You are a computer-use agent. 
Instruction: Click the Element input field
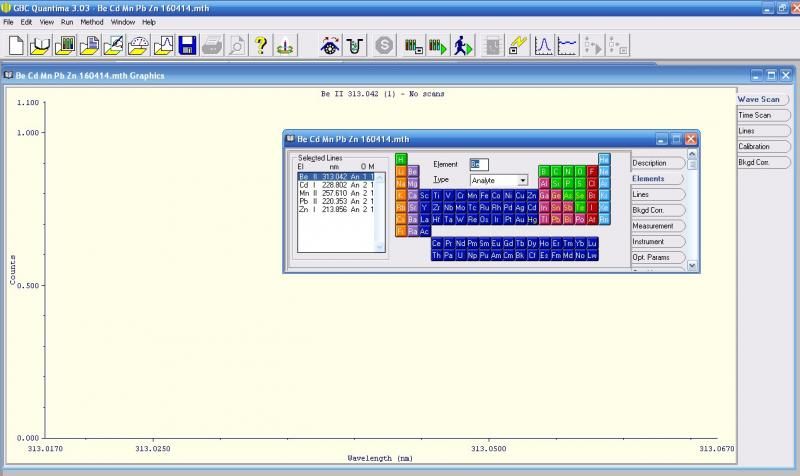pos(479,164)
